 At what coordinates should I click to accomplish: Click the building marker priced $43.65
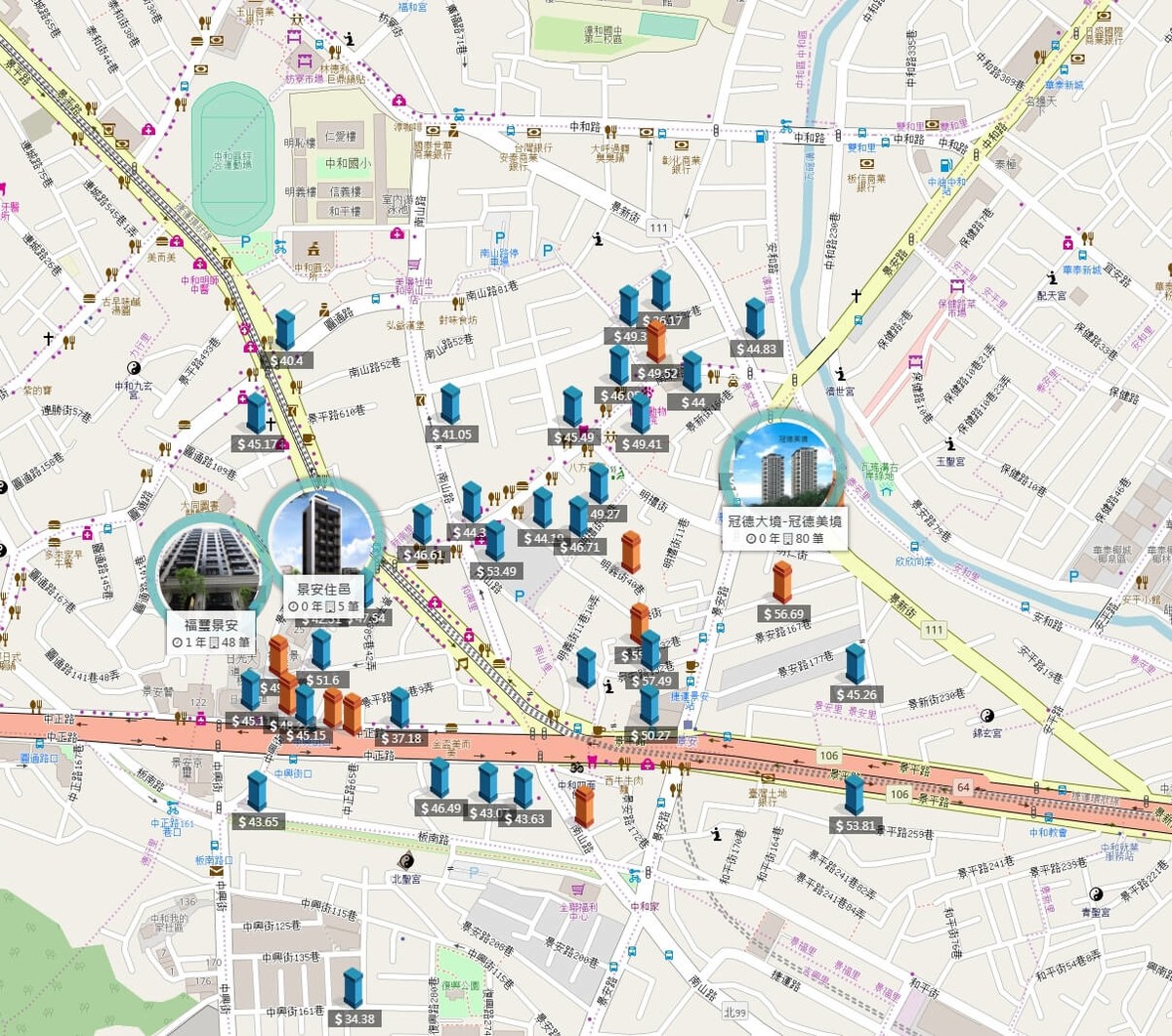pos(257,792)
